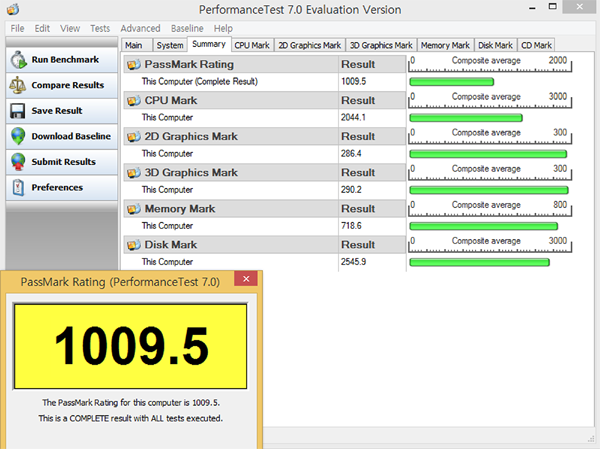The image size is (600, 449).
Task: Click the Memory Mark value 718.6
Action: point(351,226)
